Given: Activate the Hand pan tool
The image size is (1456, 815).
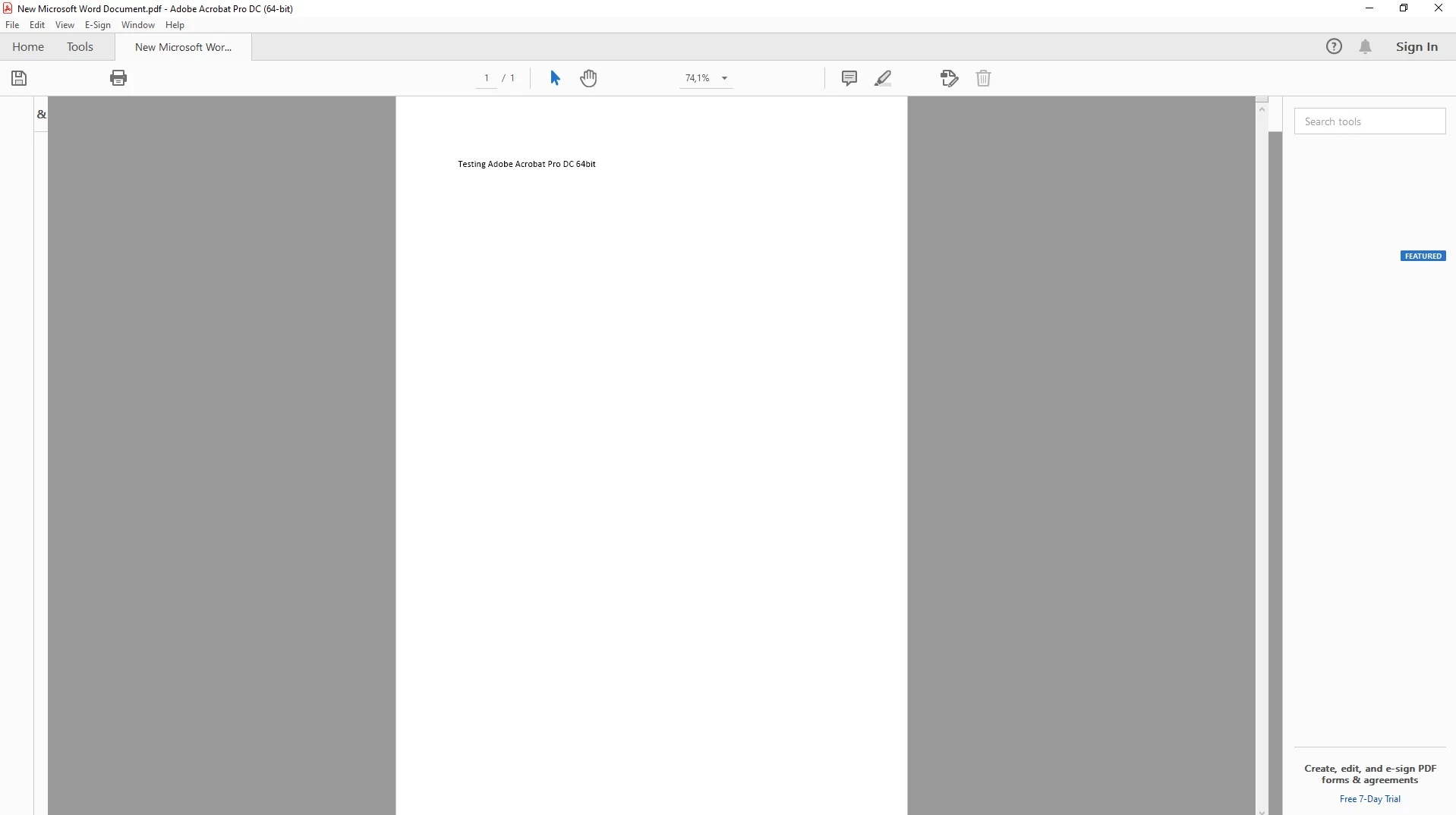Looking at the screenshot, I should point(589,78).
